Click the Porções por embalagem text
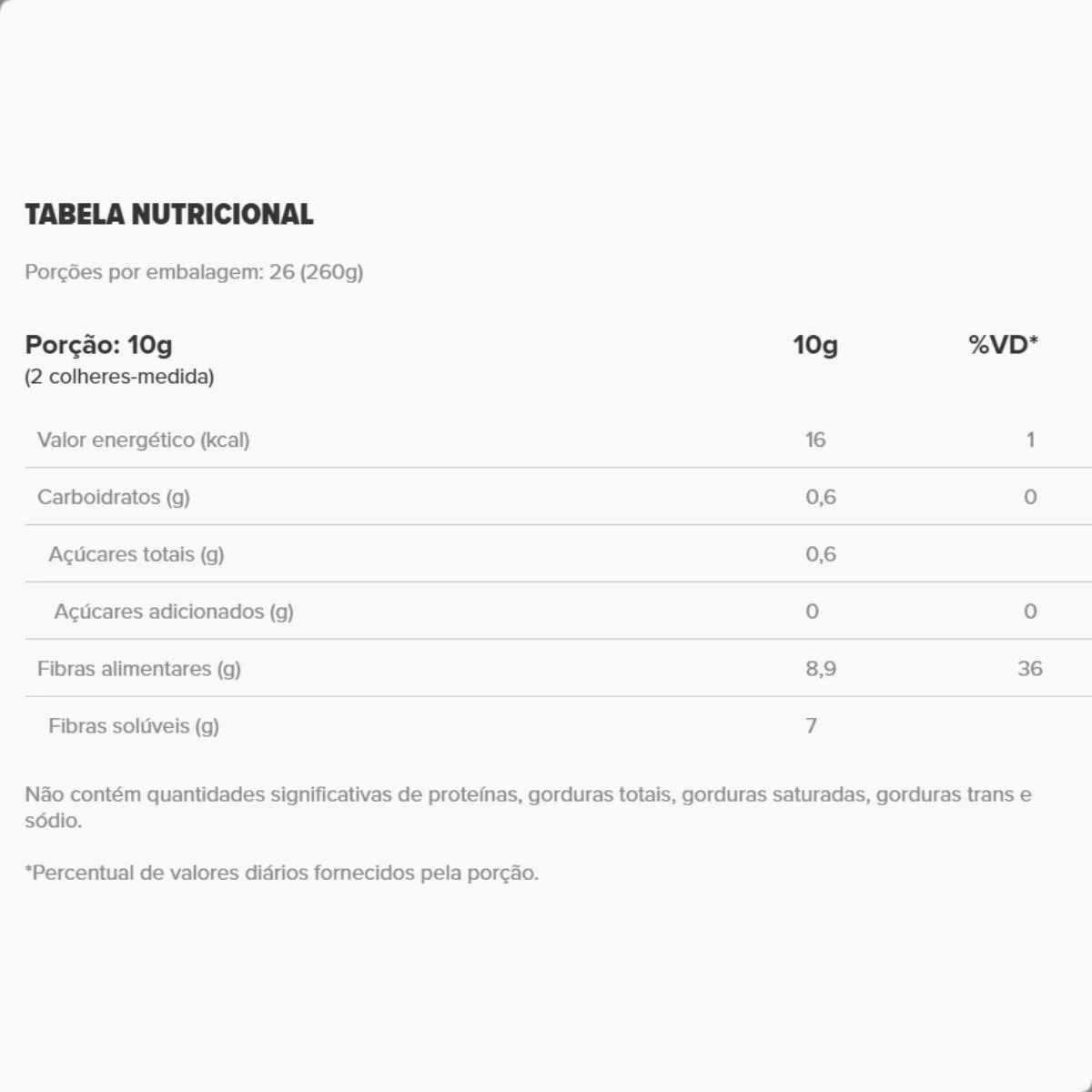 pyautogui.click(x=194, y=272)
